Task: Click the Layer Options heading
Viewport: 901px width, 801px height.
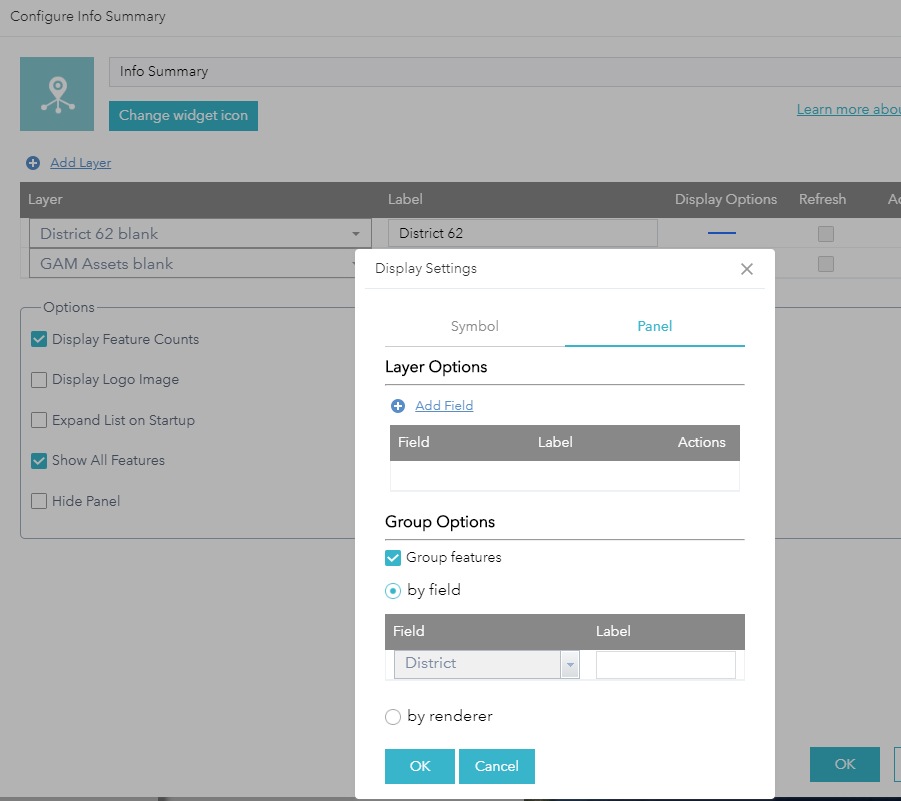Action: (436, 367)
